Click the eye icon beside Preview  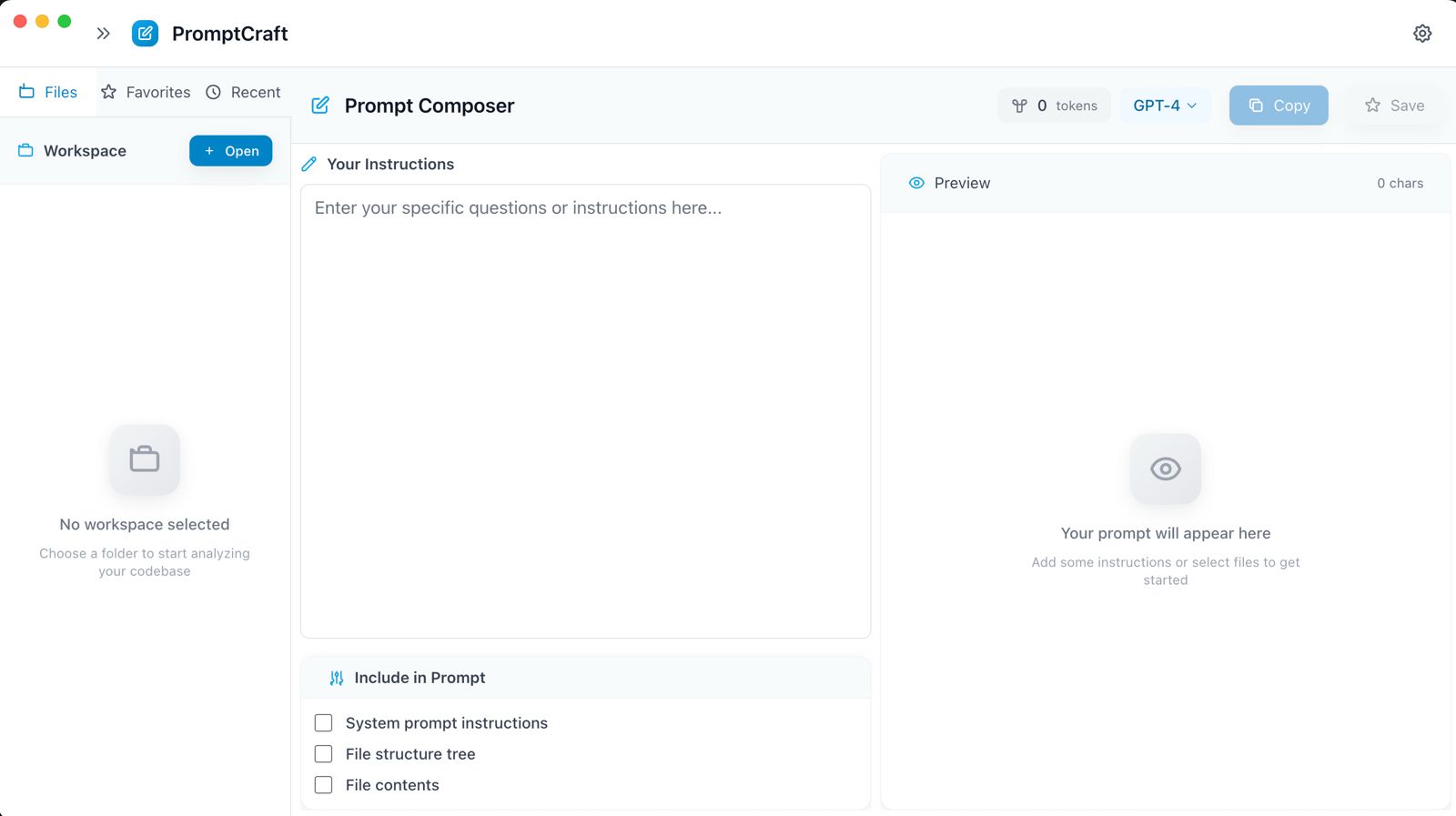click(x=916, y=183)
